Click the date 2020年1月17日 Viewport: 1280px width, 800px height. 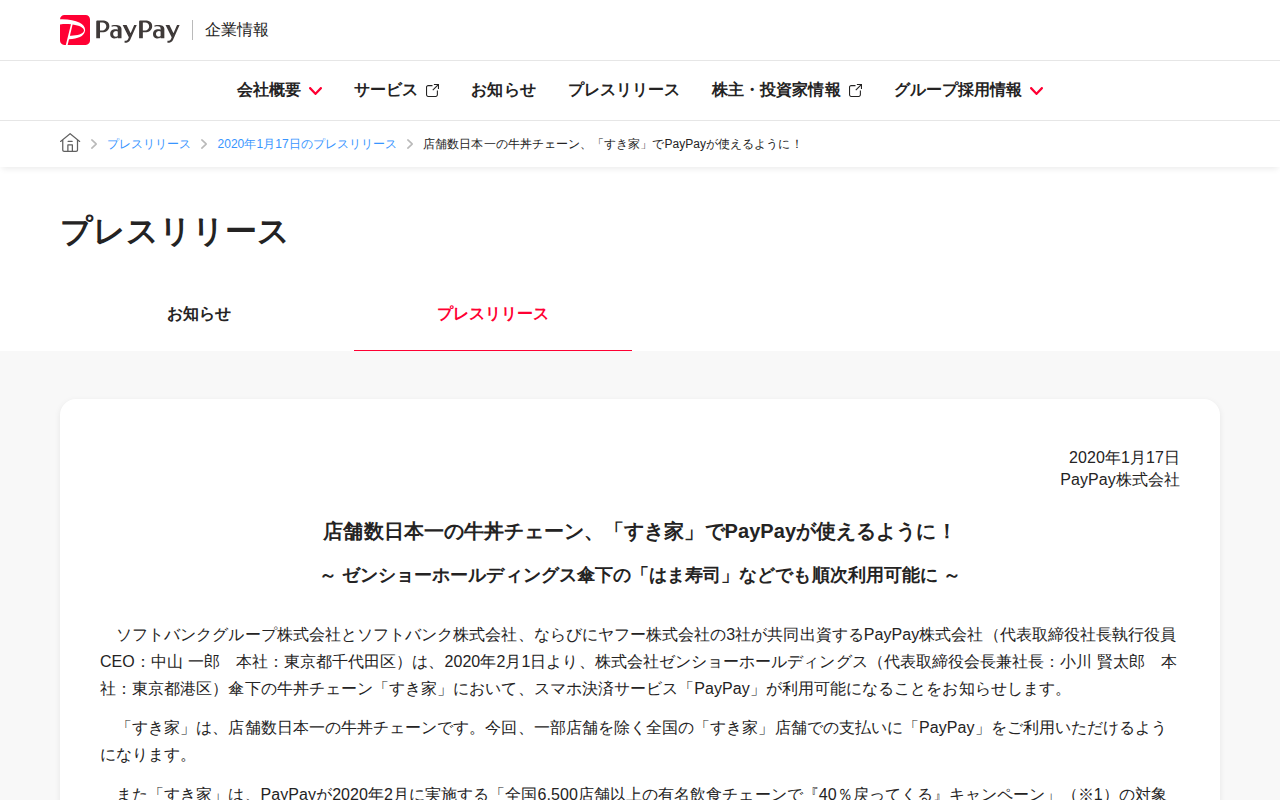[x=1124, y=457]
